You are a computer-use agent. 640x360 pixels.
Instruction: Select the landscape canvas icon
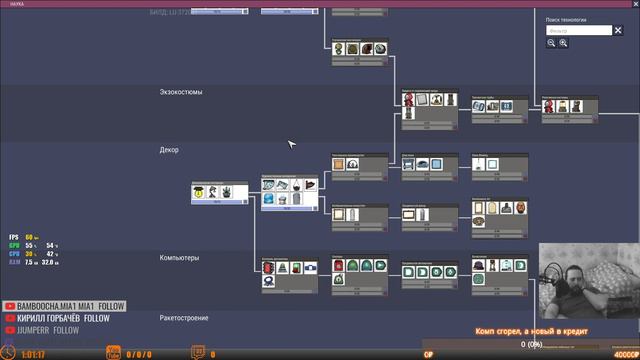point(408,214)
